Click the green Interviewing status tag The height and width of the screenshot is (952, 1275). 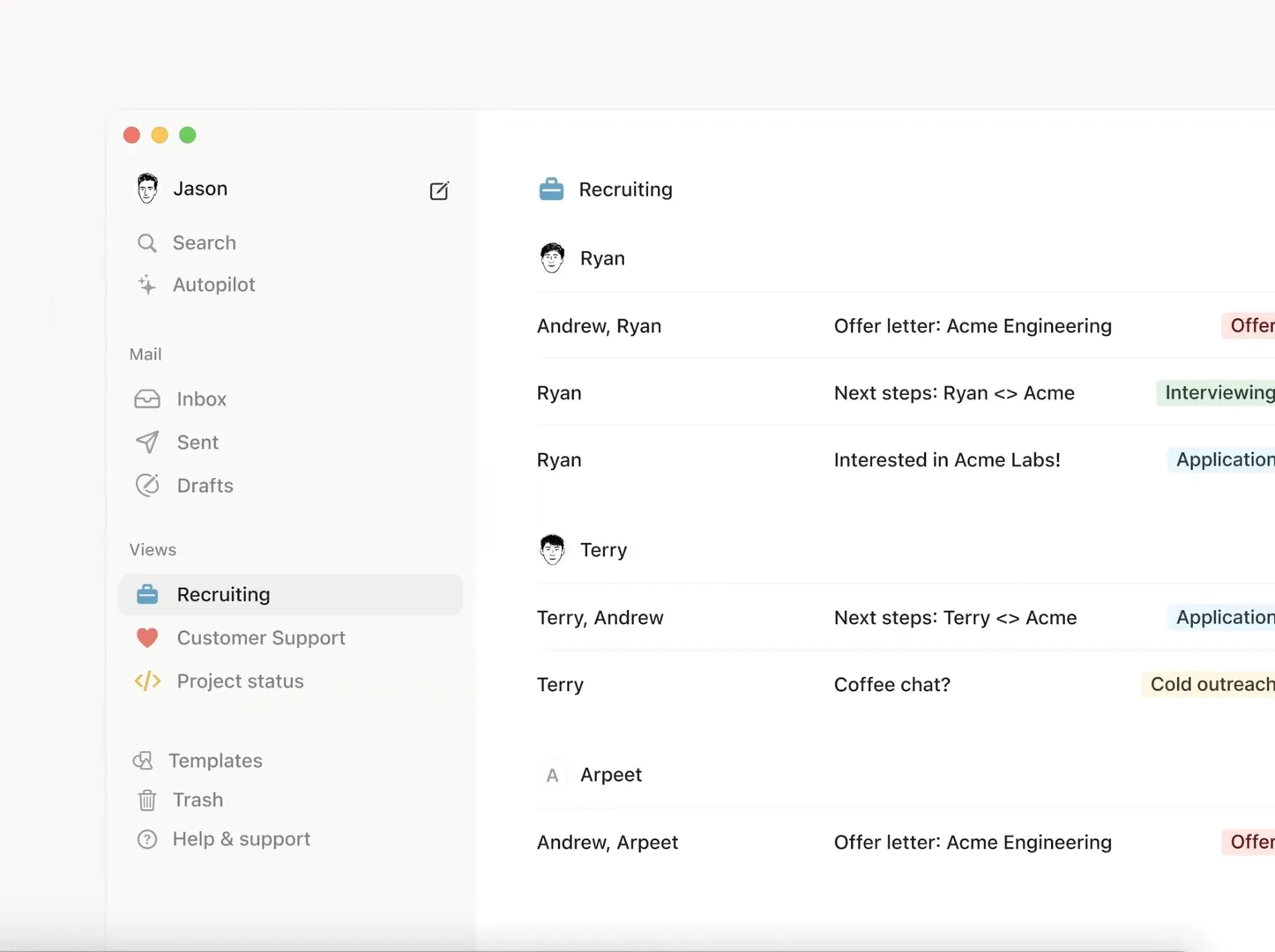coord(1217,393)
